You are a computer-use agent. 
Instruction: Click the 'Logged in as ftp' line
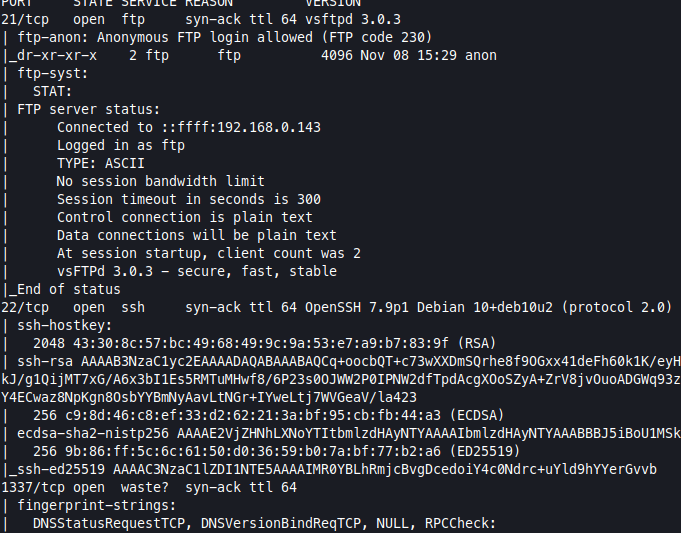pos(120,145)
